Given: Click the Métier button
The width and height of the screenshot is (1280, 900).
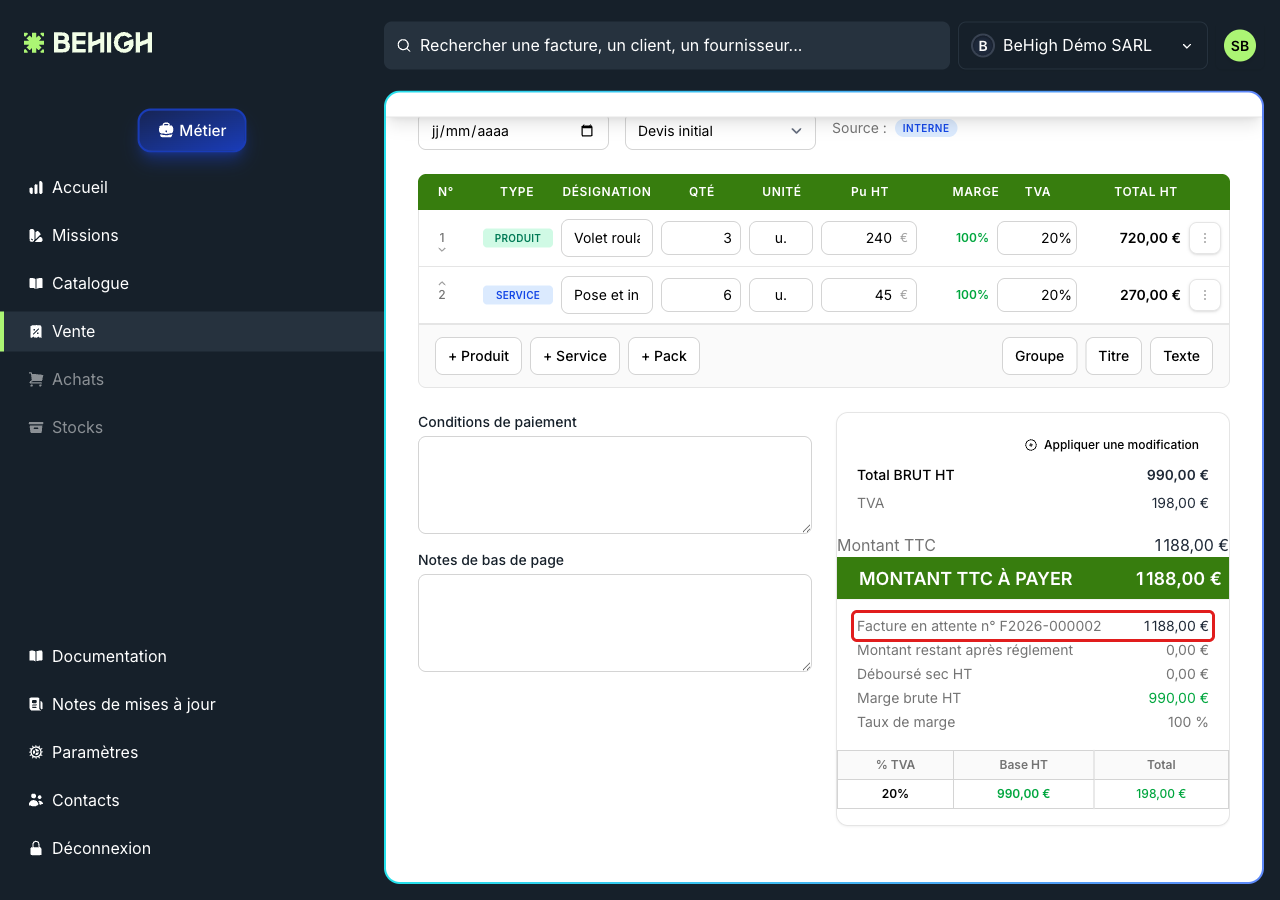Looking at the screenshot, I should tap(192, 130).
